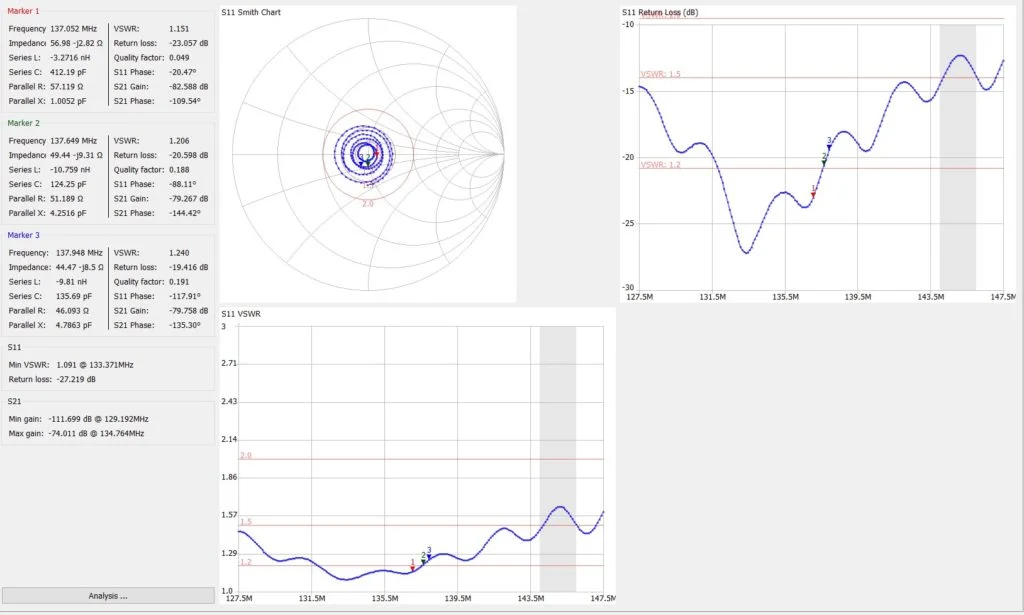
Task: Select blue marker 3 on Return Loss chart
Action: [x=829, y=147]
